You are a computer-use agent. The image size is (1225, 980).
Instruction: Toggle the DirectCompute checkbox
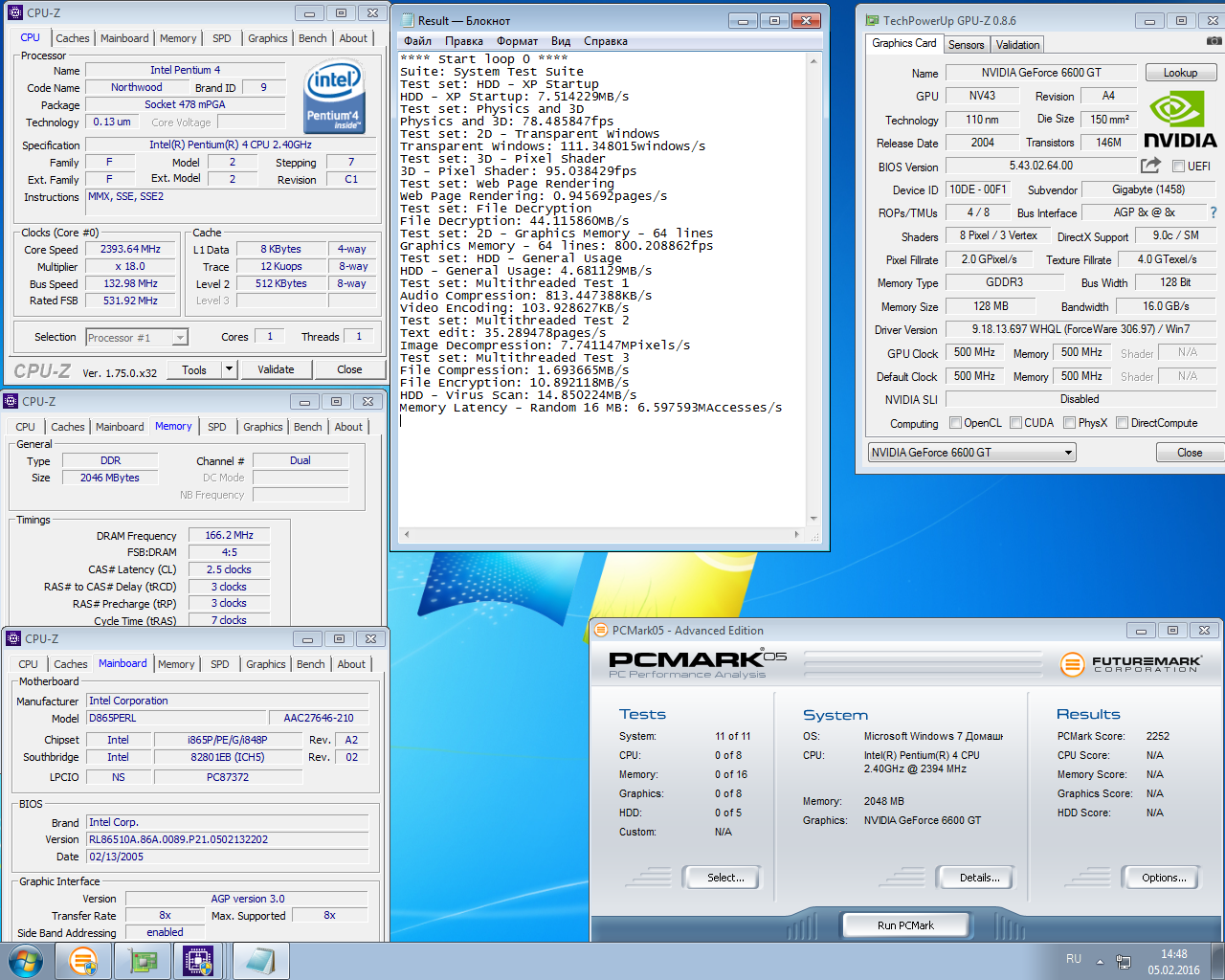1122,423
